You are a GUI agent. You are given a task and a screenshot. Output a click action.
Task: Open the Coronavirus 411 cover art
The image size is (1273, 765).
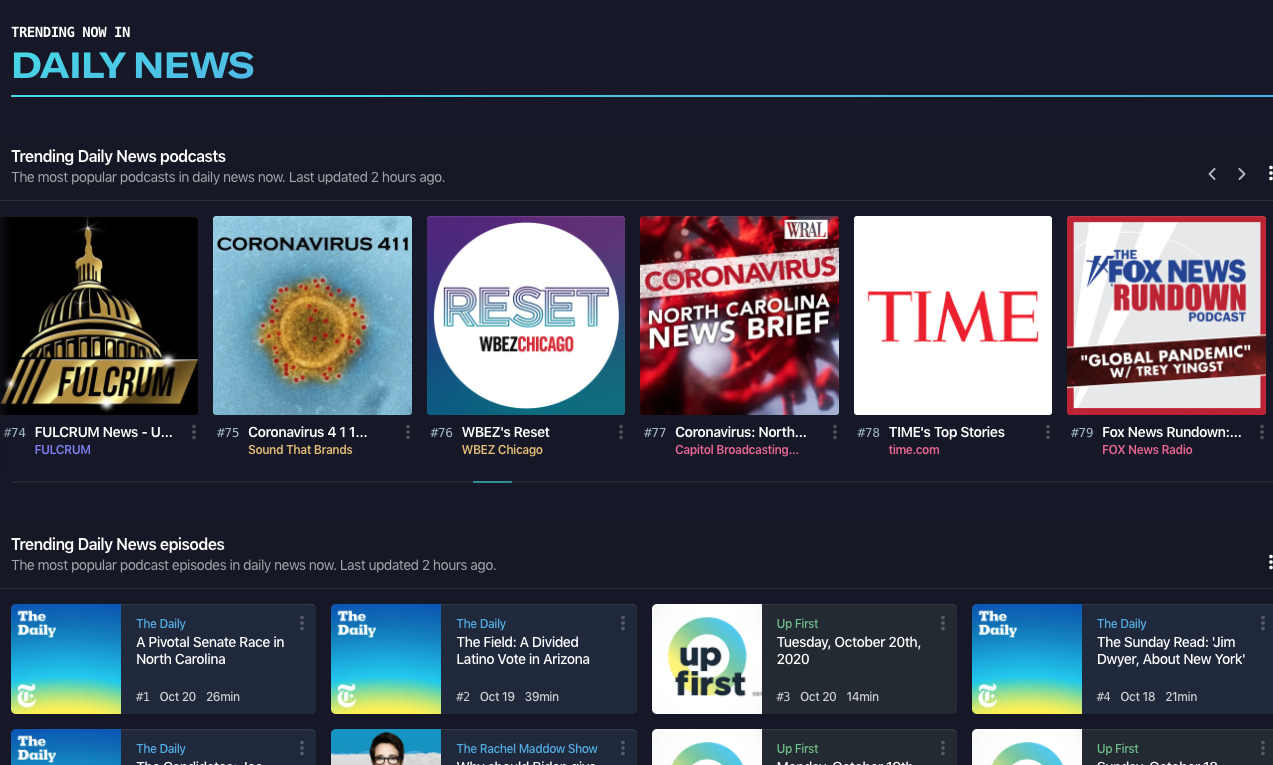point(312,315)
